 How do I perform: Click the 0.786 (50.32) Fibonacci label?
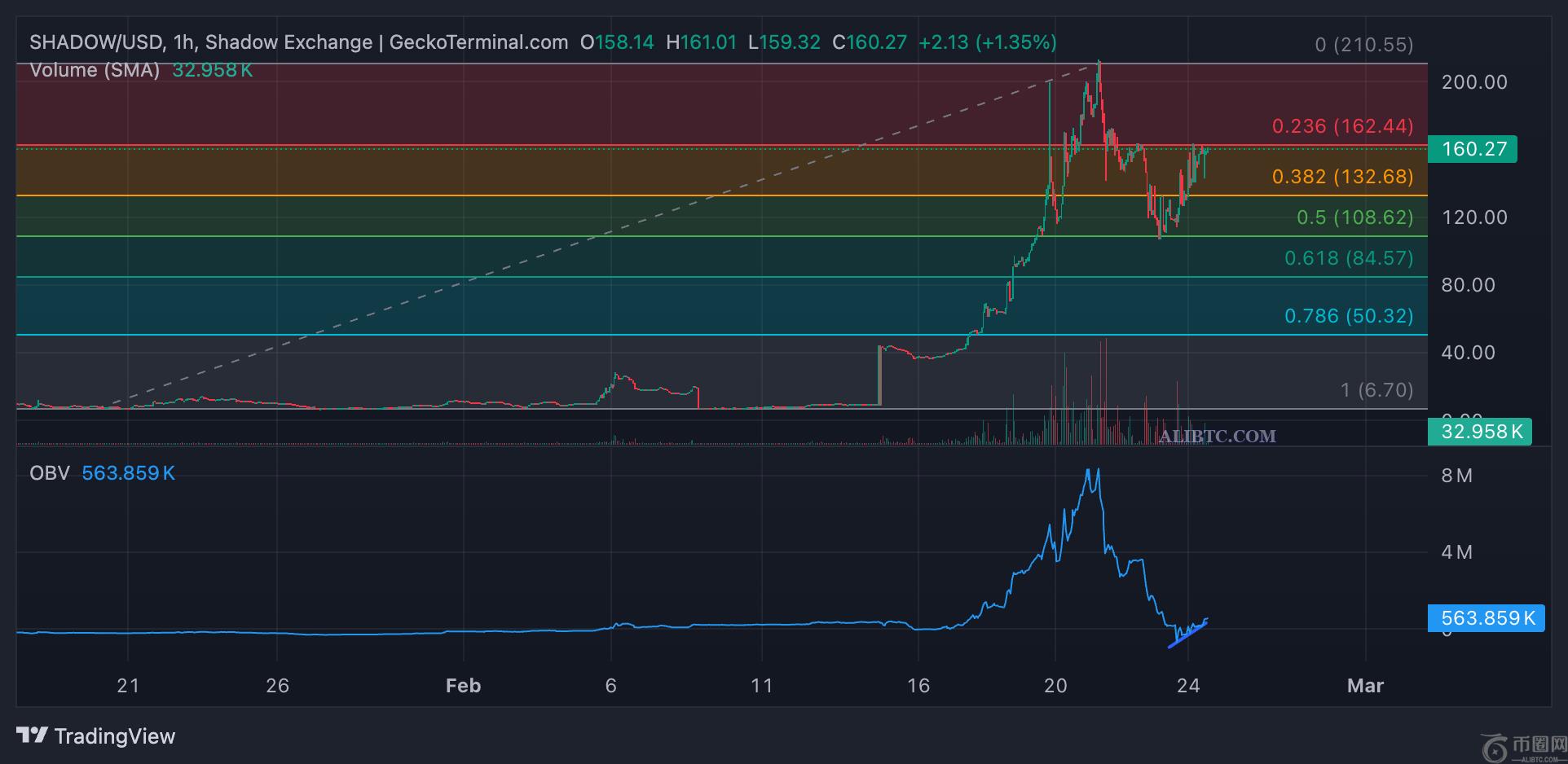click(x=1349, y=316)
